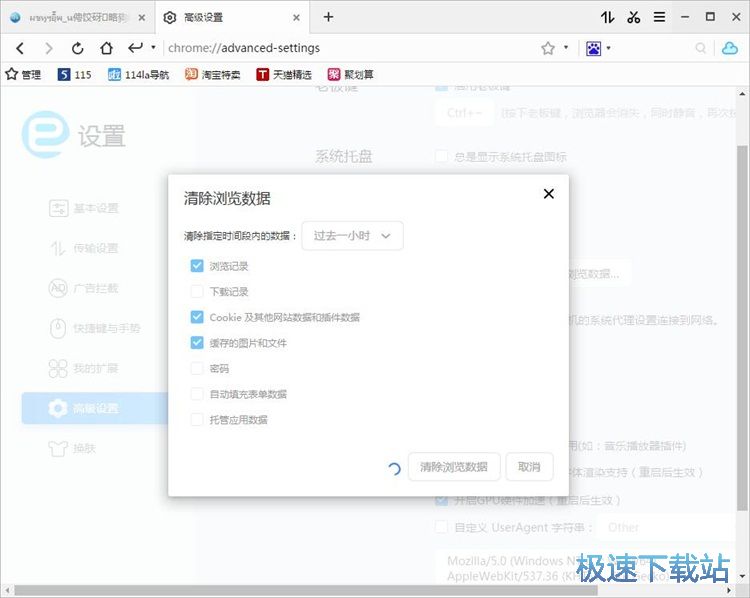Open the 114la导航 bookmark
This screenshot has width=750, height=598.
click(x=138, y=75)
